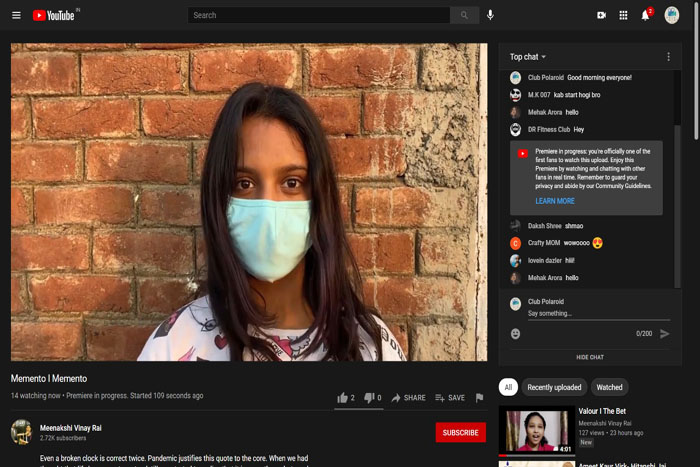Viewport: 700px width, 467px height.
Task: Open the create video camera icon
Action: pyautogui.click(x=601, y=16)
